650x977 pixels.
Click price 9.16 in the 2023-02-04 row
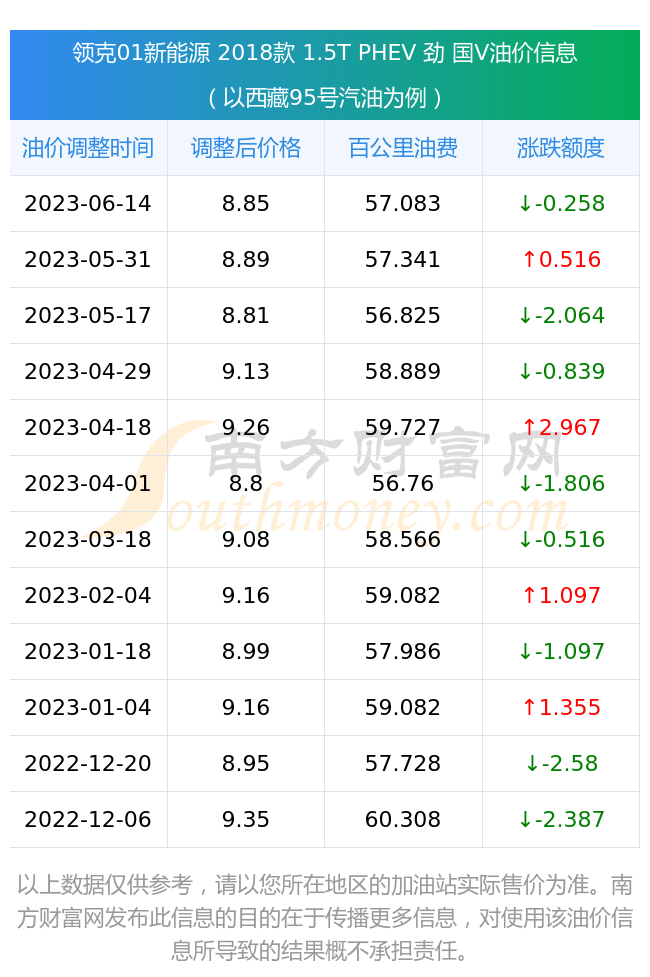point(246,596)
